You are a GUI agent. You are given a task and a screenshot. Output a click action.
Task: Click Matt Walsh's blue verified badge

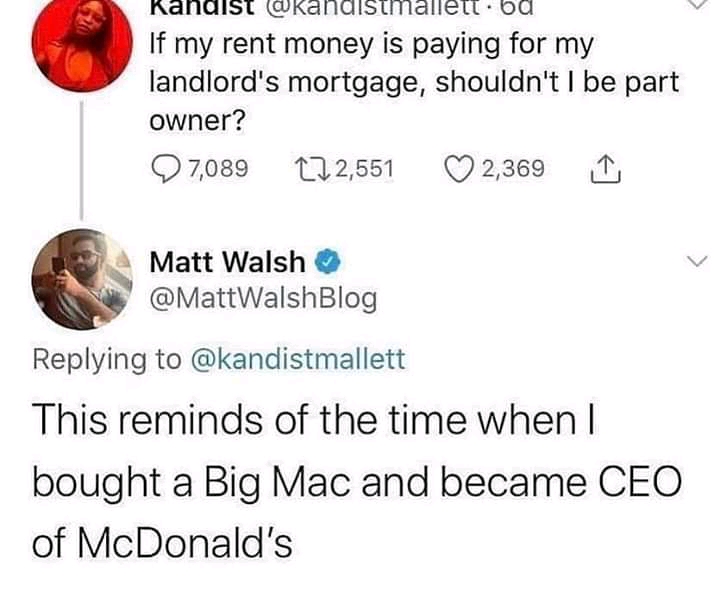329,262
